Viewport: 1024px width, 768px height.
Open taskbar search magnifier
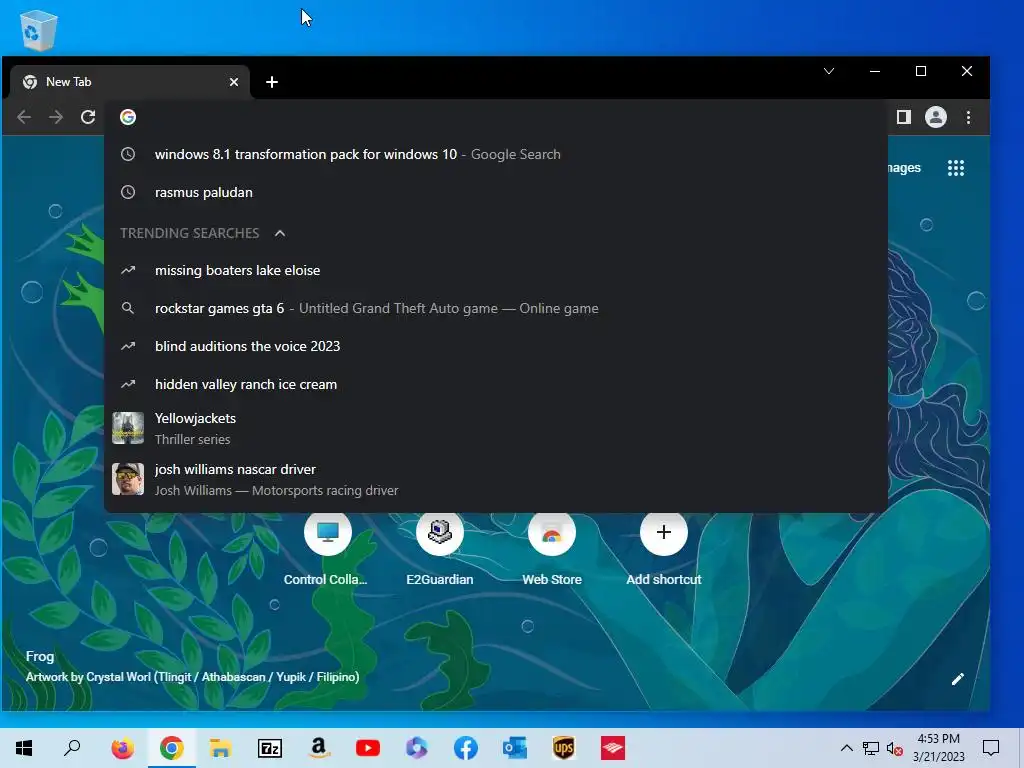pos(72,748)
